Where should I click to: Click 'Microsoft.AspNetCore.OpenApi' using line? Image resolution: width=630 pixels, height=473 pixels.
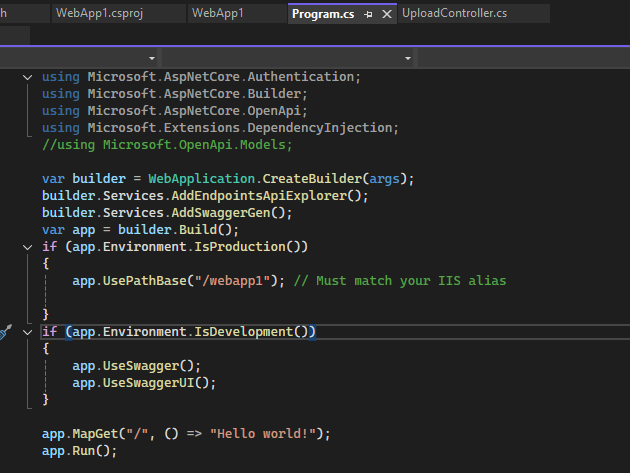[175, 111]
